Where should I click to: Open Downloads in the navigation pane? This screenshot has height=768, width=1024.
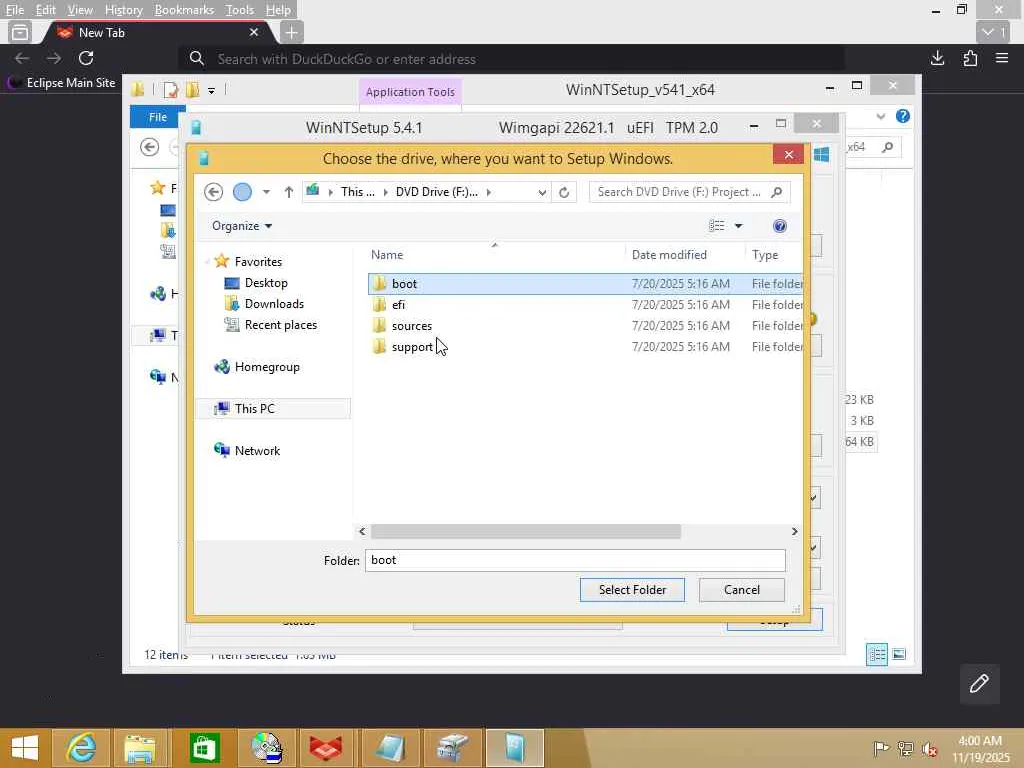(274, 304)
